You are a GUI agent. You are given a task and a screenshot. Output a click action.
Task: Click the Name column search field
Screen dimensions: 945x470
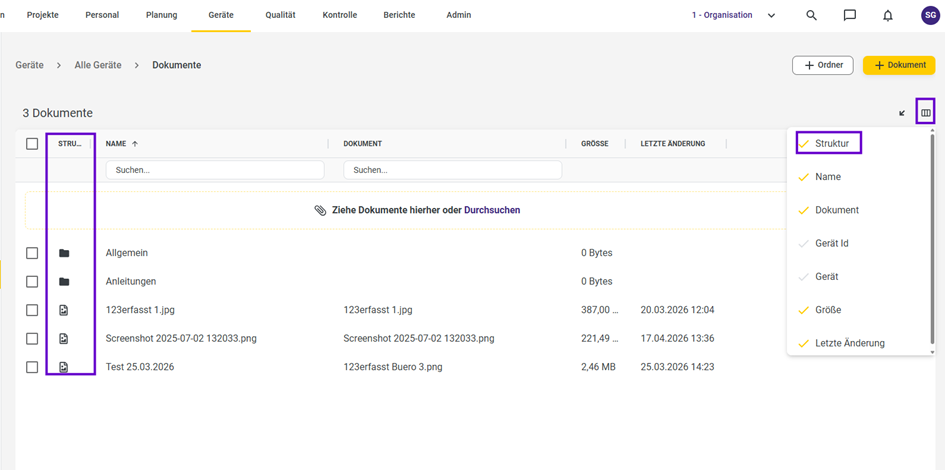tap(215, 170)
